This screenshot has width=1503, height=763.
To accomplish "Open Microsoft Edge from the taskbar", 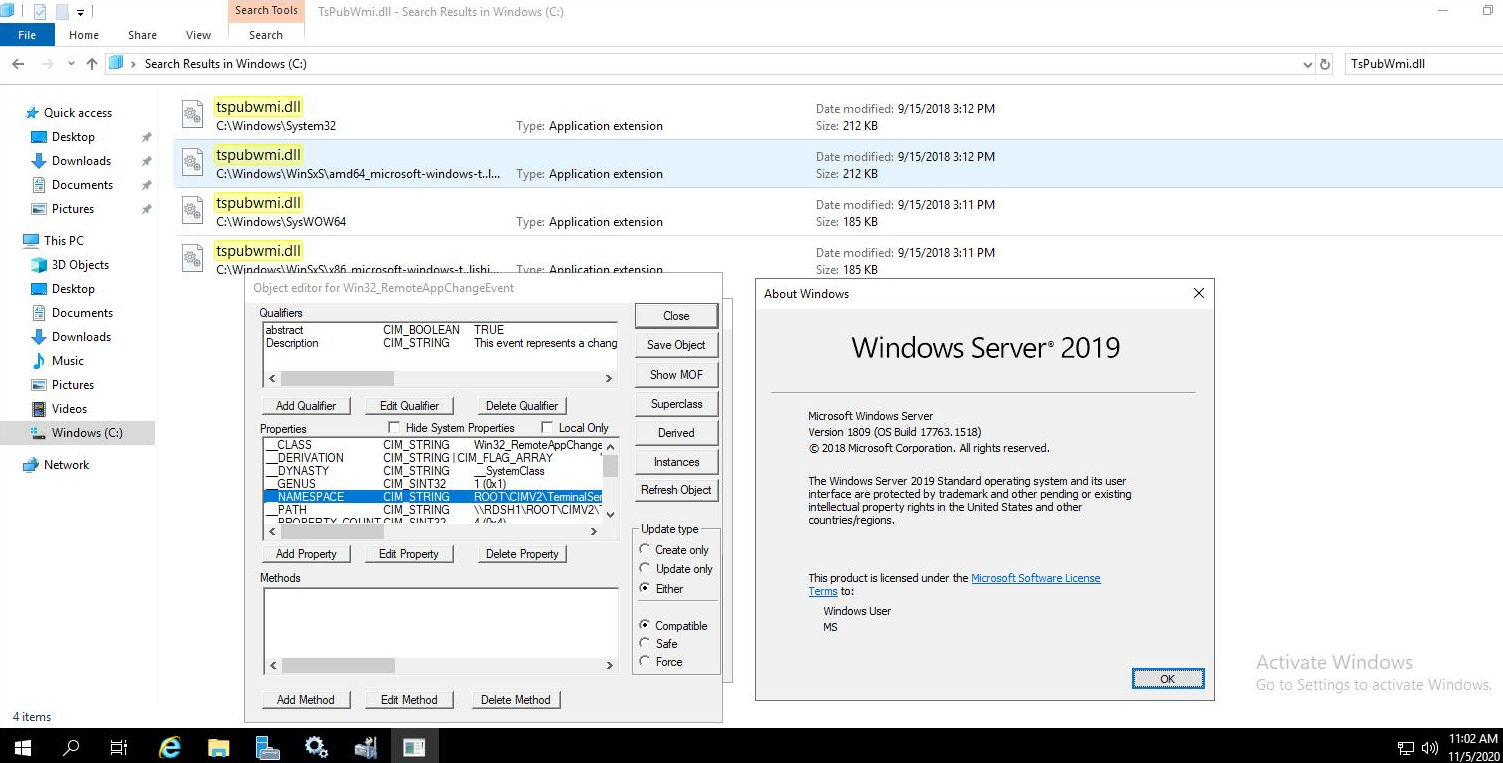I will click(x=170, y=747).
